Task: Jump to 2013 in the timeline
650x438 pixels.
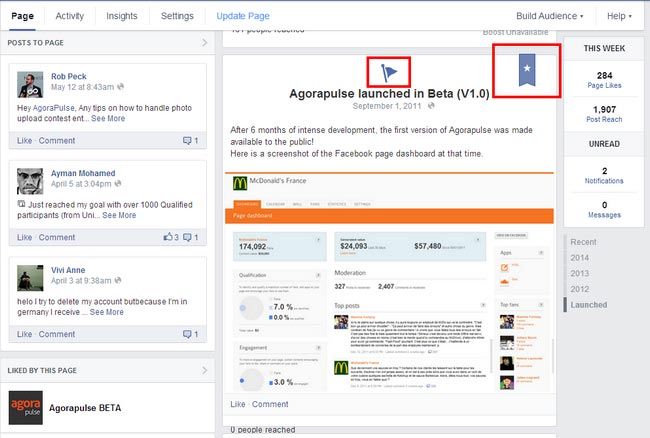Action: pos(580,273)
